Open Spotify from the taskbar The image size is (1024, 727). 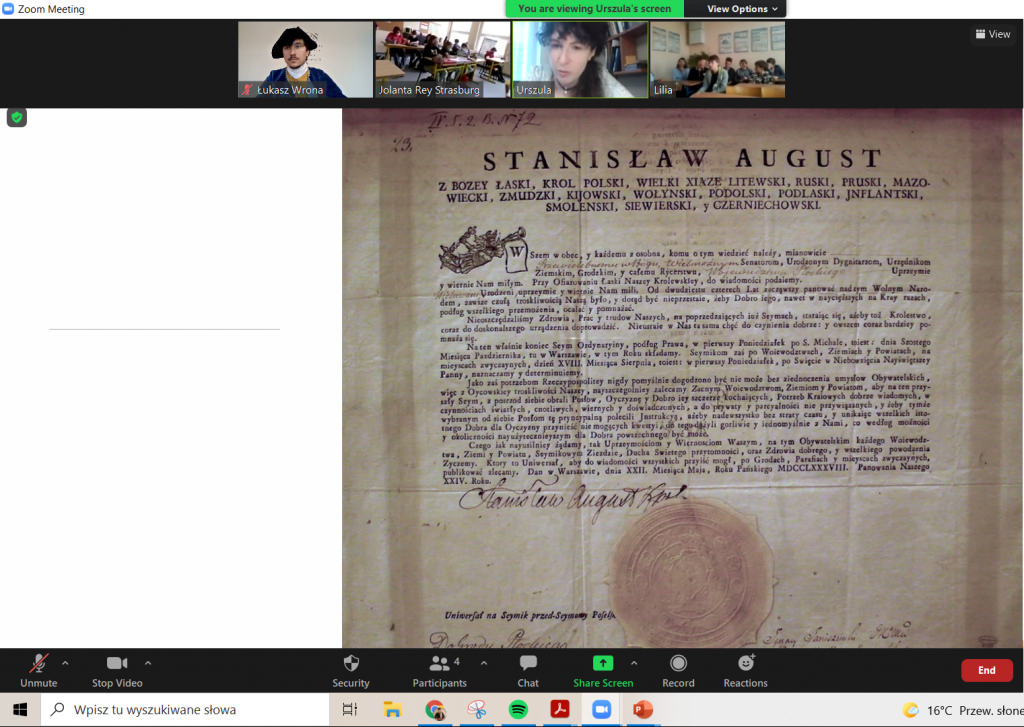point(518,710)
